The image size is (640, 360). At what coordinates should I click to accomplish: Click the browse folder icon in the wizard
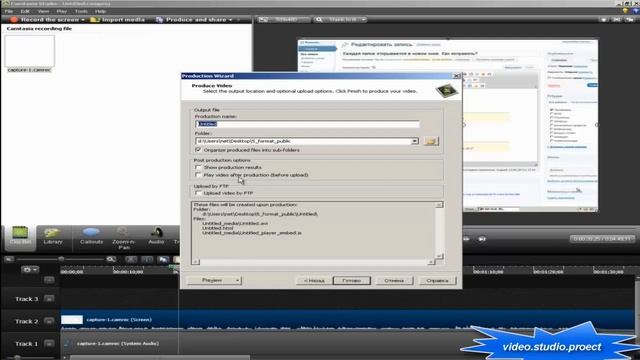pos(431,141)
